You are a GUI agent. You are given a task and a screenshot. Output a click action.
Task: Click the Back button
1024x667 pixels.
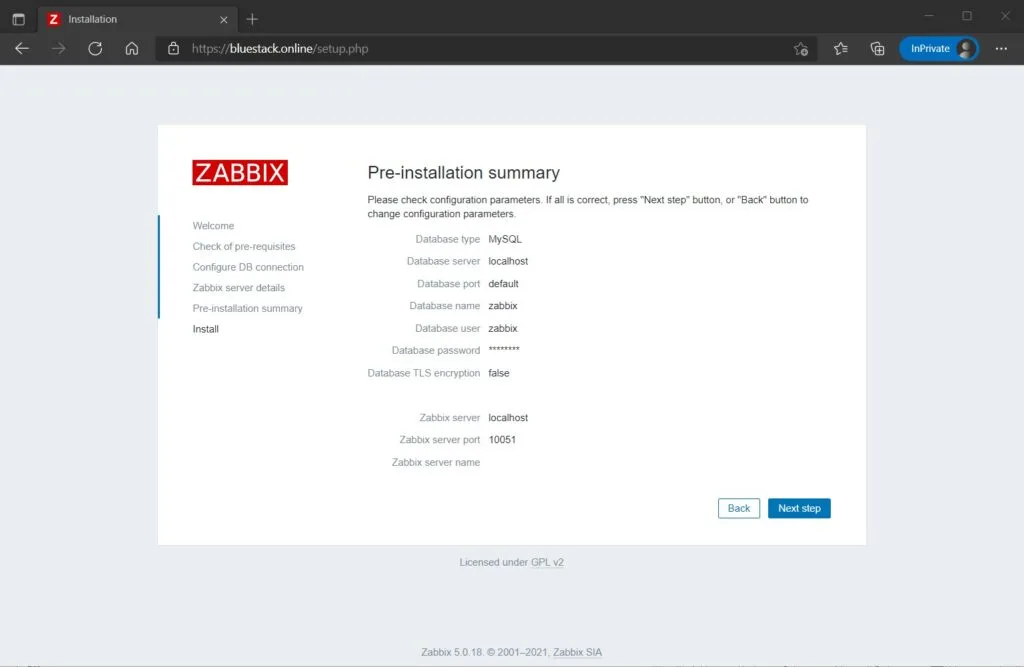click(x=739, y=508)
